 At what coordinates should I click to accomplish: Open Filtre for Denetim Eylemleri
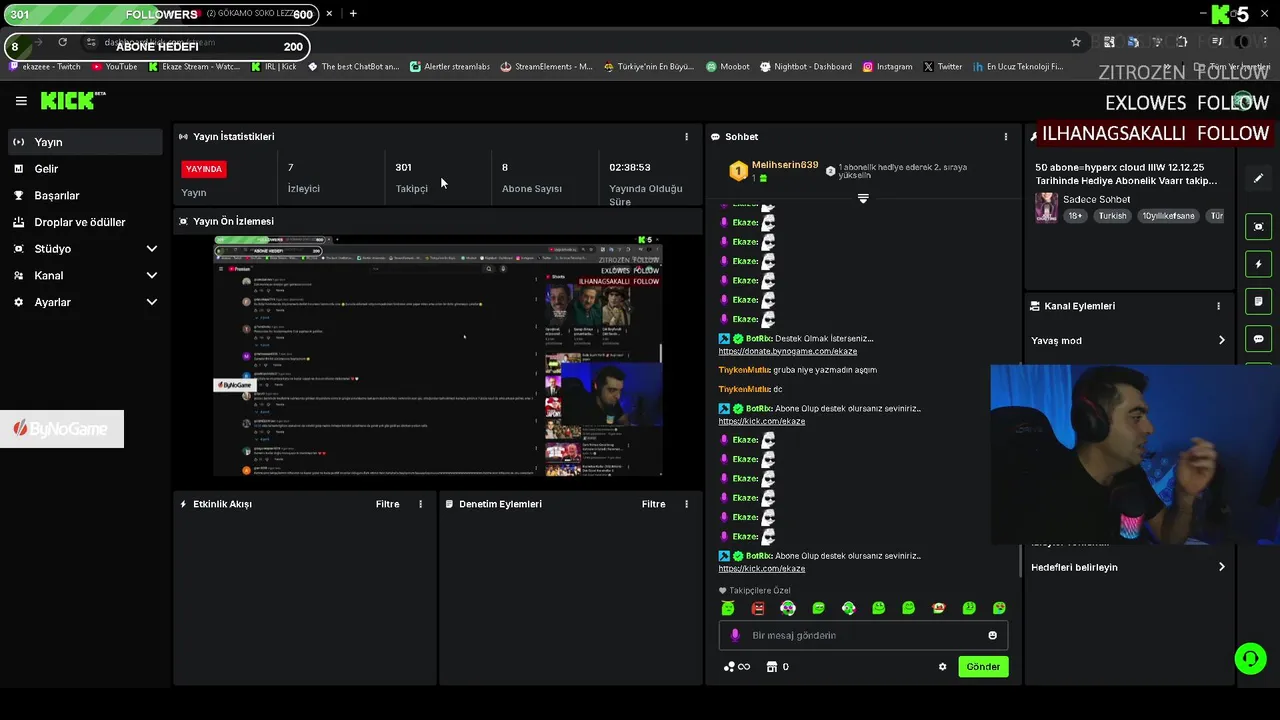[x=653, y=504]
